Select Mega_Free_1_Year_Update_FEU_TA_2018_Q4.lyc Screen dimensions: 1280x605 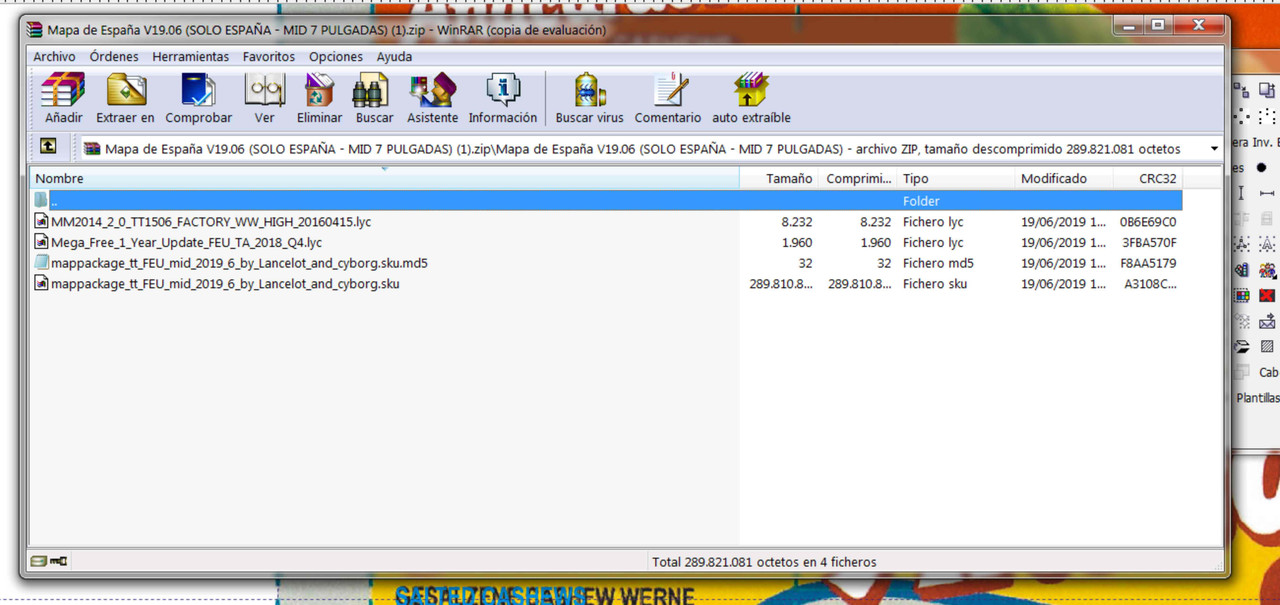(x=187, y=242)
